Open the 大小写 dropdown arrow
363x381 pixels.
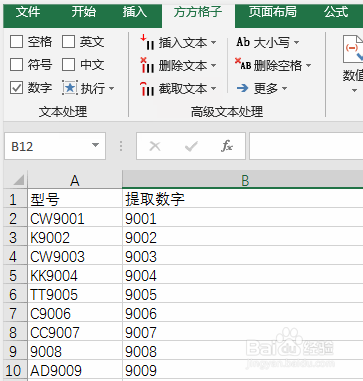(296, 43)
